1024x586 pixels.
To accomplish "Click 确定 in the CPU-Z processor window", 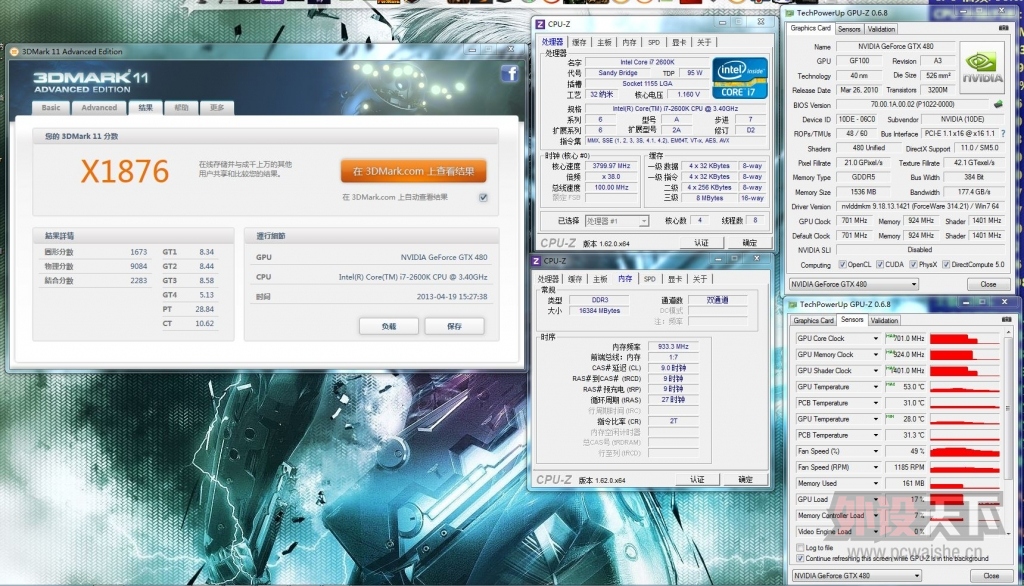I will pos(750,243).
